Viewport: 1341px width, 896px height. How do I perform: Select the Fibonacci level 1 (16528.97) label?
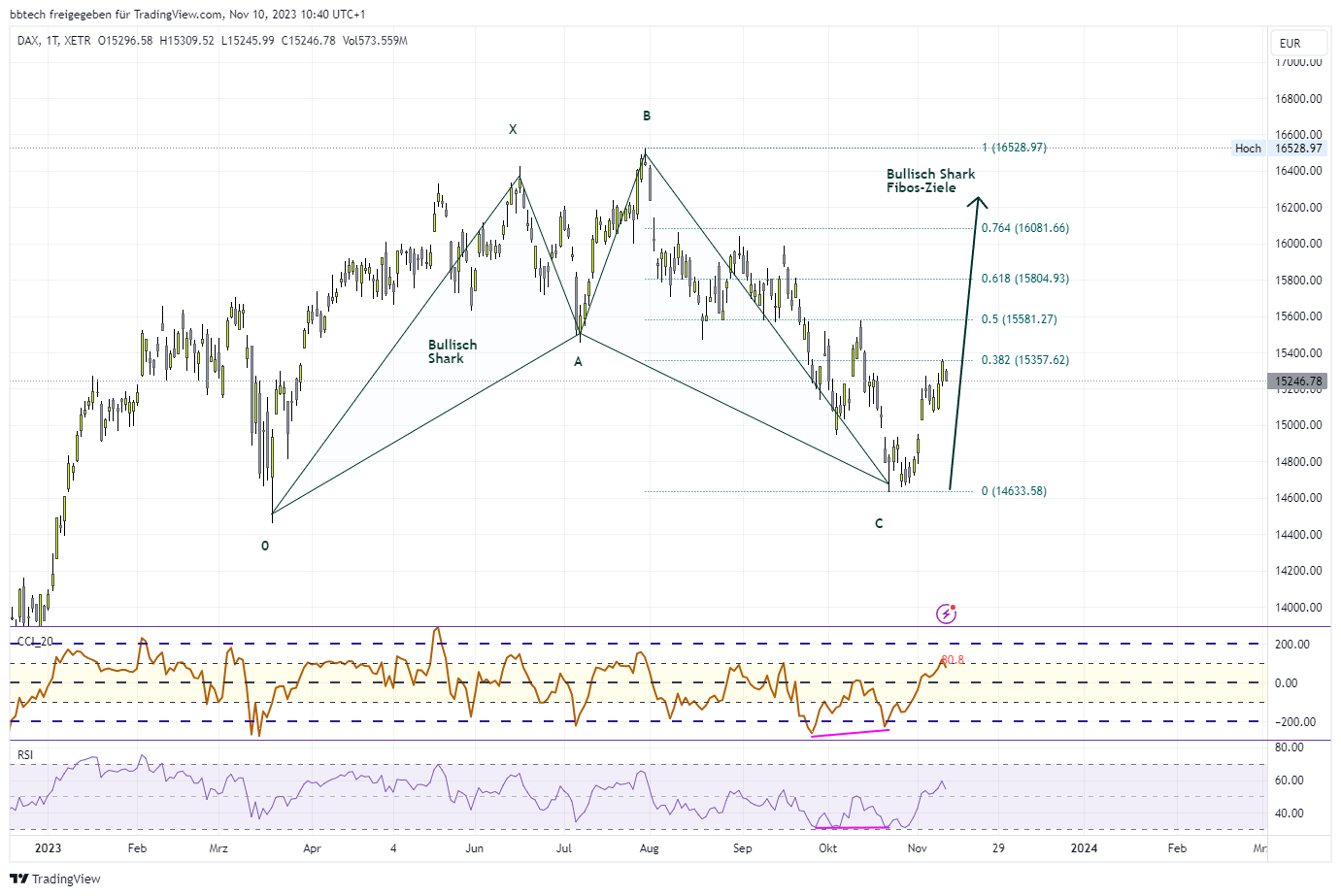click(1014, 148)
